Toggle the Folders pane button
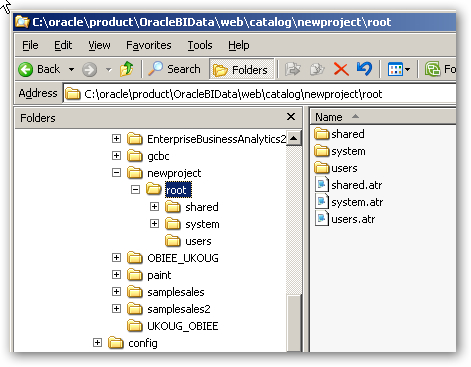471x367 pixels. [x=241, y=69]
